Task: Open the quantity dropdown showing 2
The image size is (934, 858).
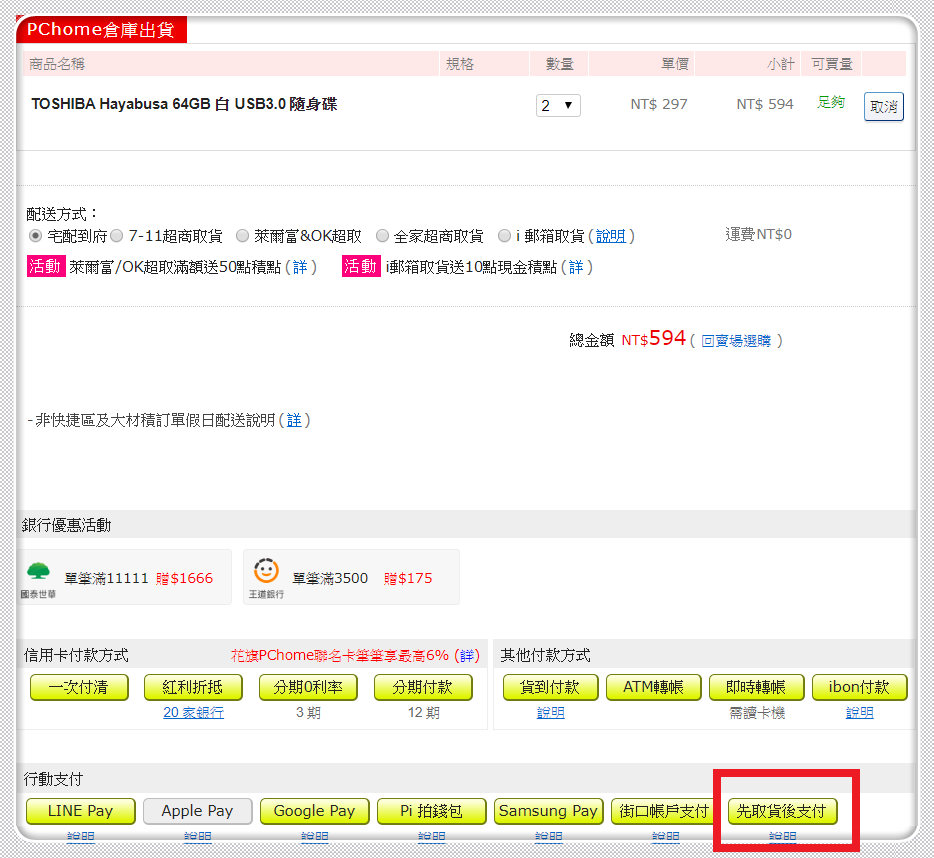Action: (558, 105)
